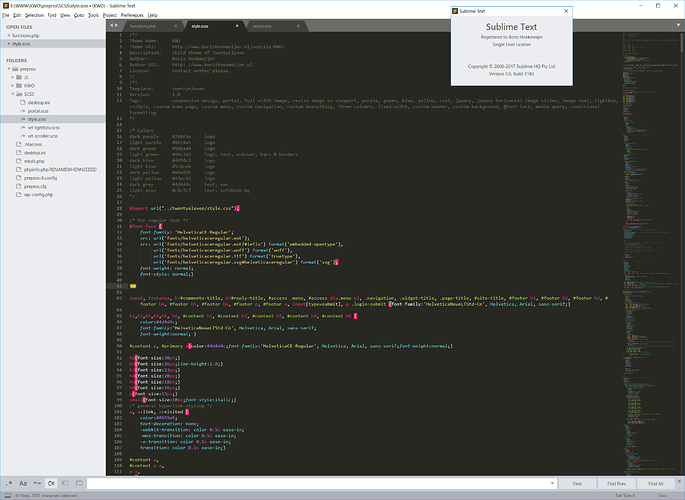
Task: Close style.scss in Open Files list
Action: tap(9, 44)
